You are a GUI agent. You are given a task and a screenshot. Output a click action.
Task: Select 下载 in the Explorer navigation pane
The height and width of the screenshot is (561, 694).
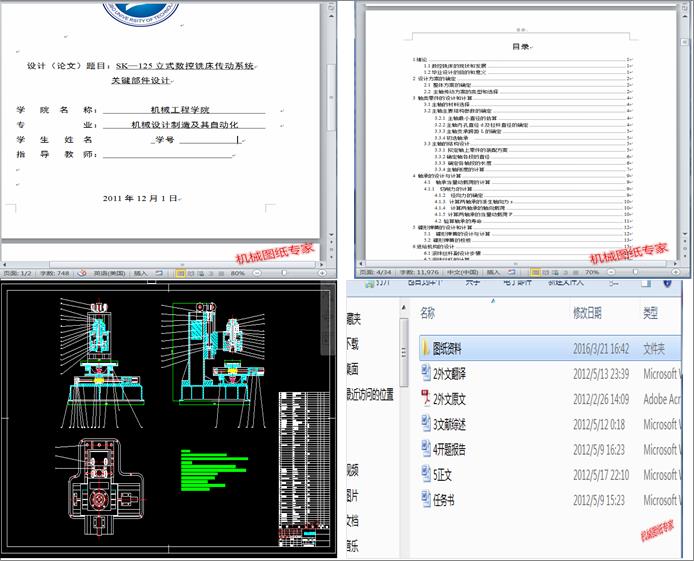point(353,343)
